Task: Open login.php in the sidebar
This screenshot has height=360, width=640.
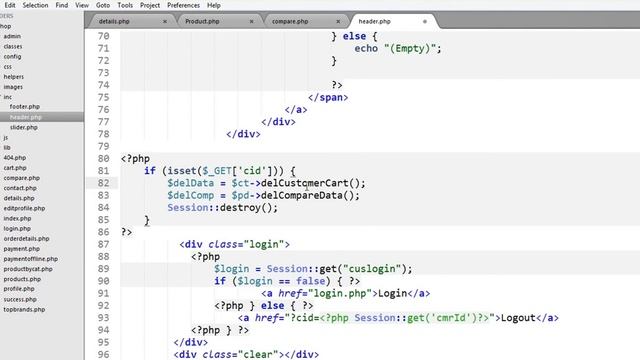Action: coord(17,229)
